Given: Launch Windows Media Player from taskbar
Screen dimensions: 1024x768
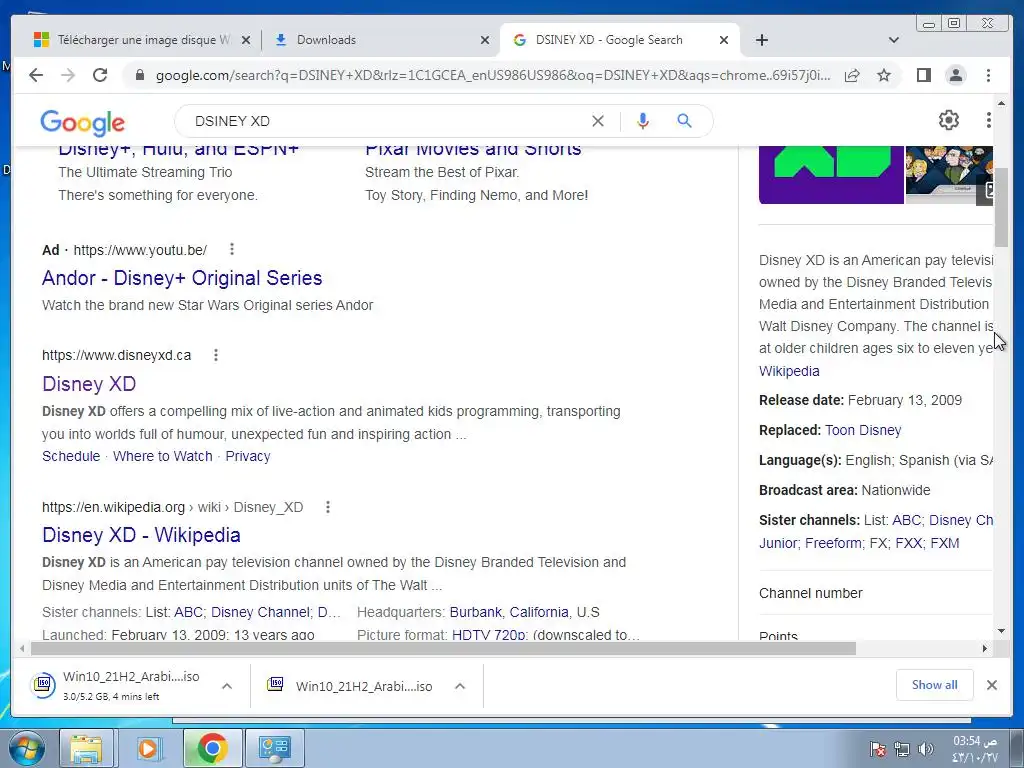Looking at the screenshot, I should 148,748.
